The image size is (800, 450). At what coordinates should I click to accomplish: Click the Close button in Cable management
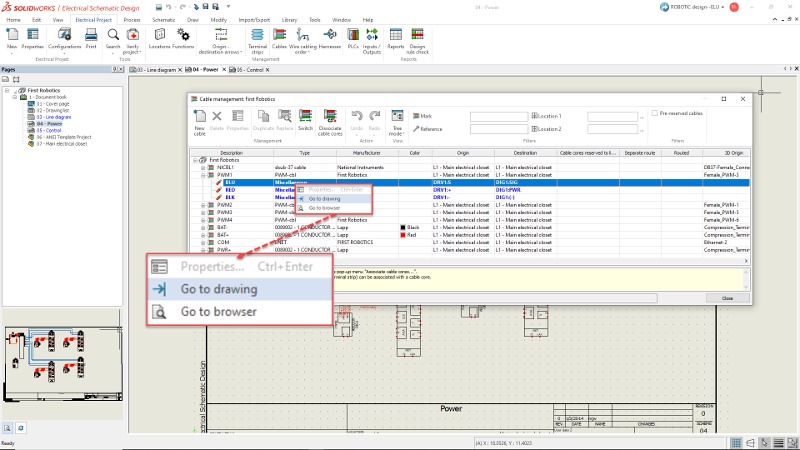click(x=727, y=298)
